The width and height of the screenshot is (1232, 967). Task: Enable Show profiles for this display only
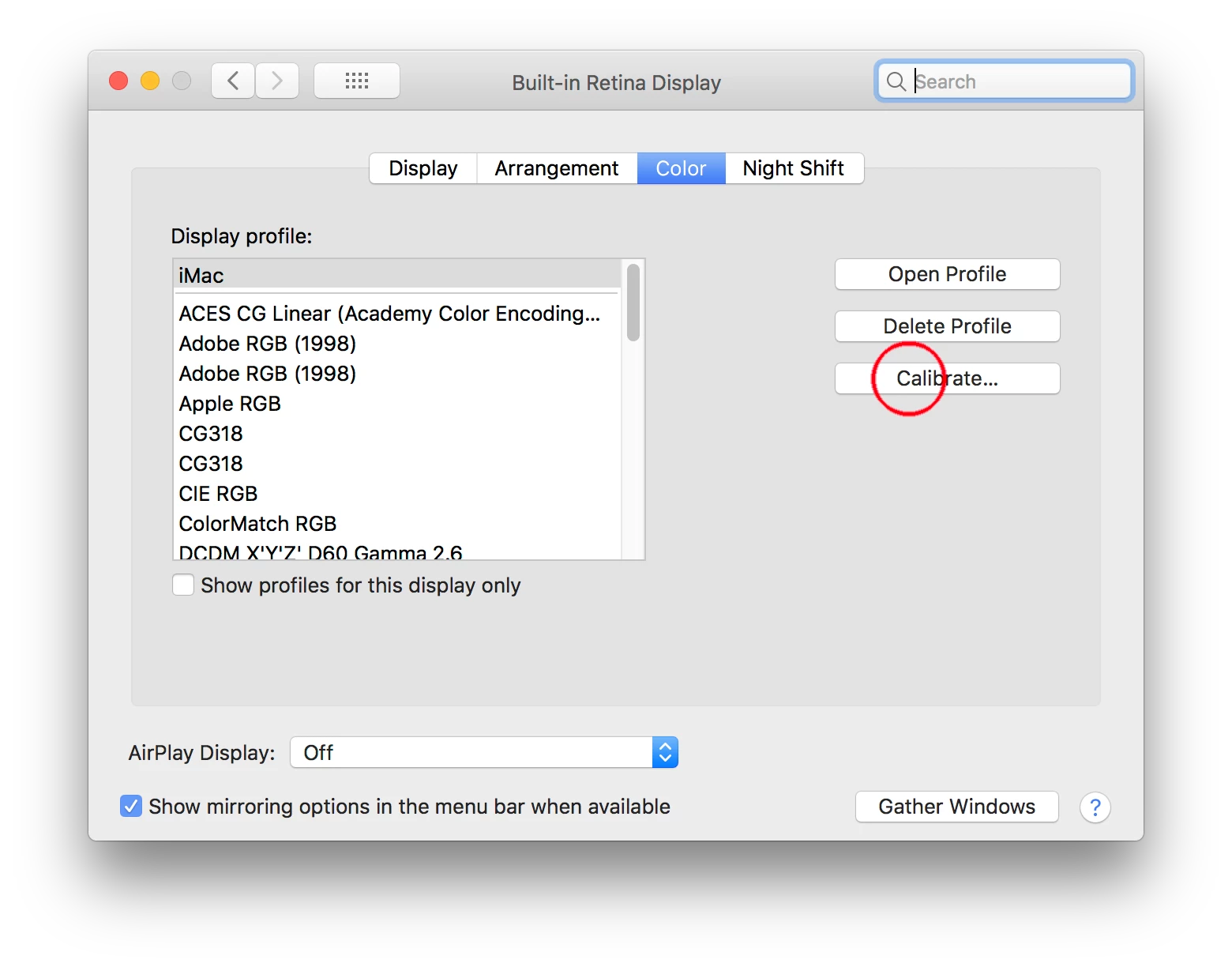pos(183,585)
